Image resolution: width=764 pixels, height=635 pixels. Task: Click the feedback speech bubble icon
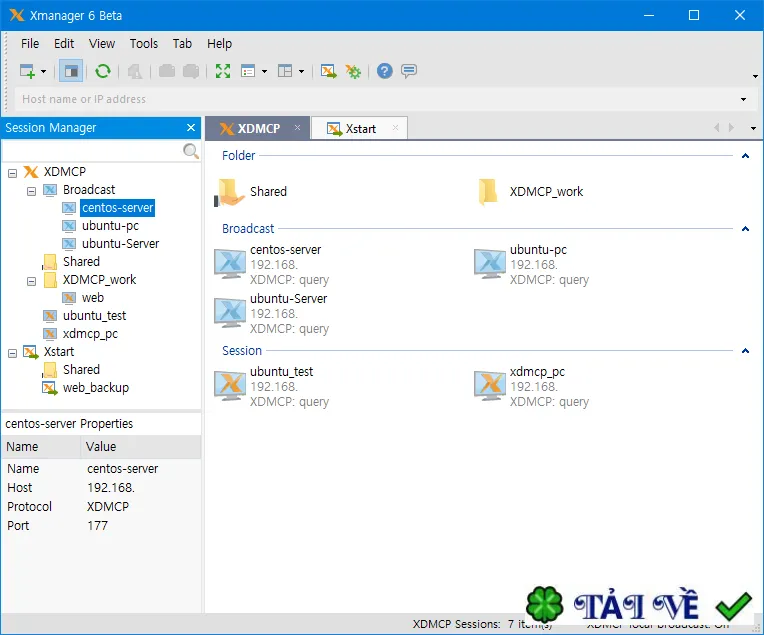[409, 71]
